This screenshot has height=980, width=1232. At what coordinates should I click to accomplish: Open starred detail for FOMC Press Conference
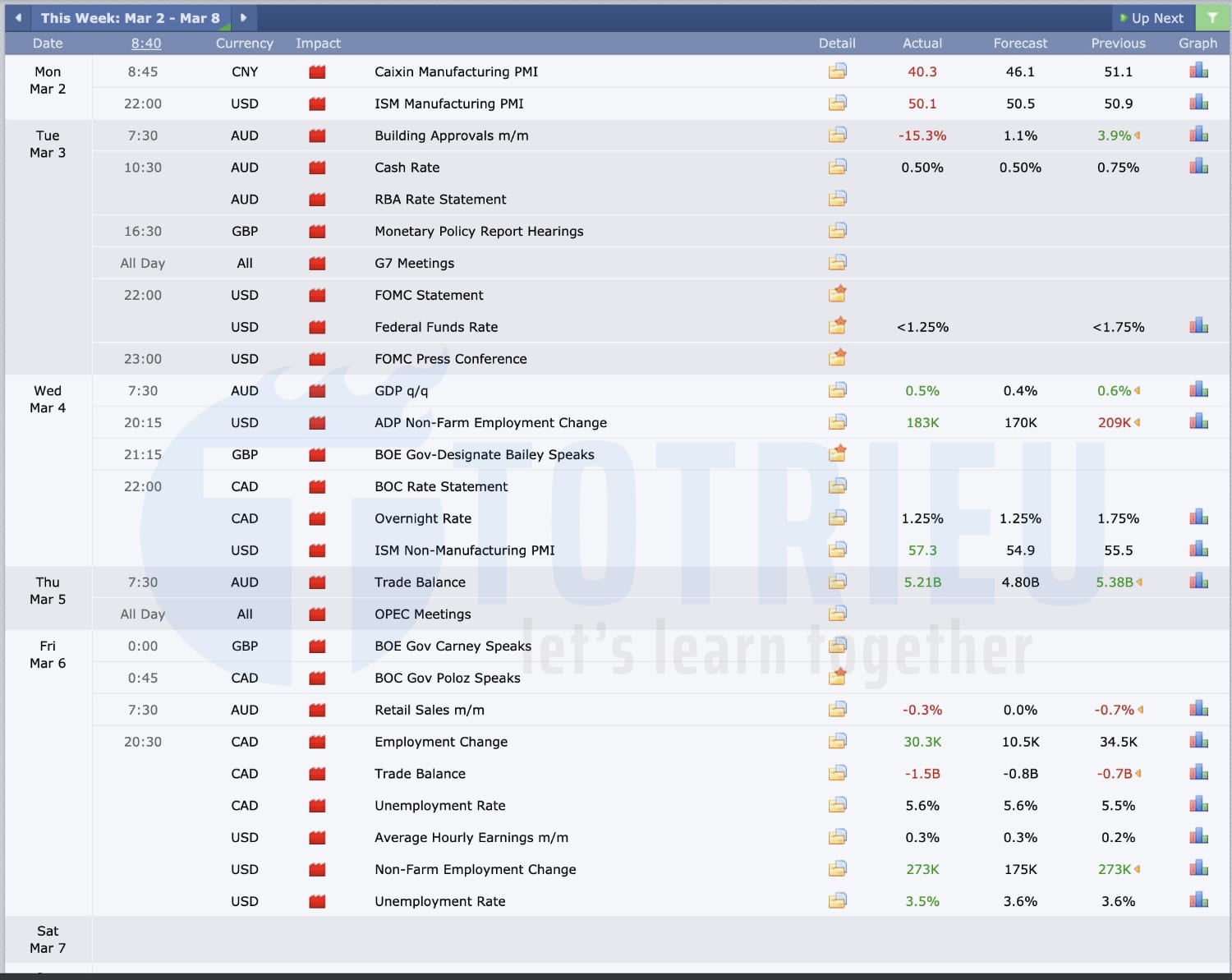837,358
